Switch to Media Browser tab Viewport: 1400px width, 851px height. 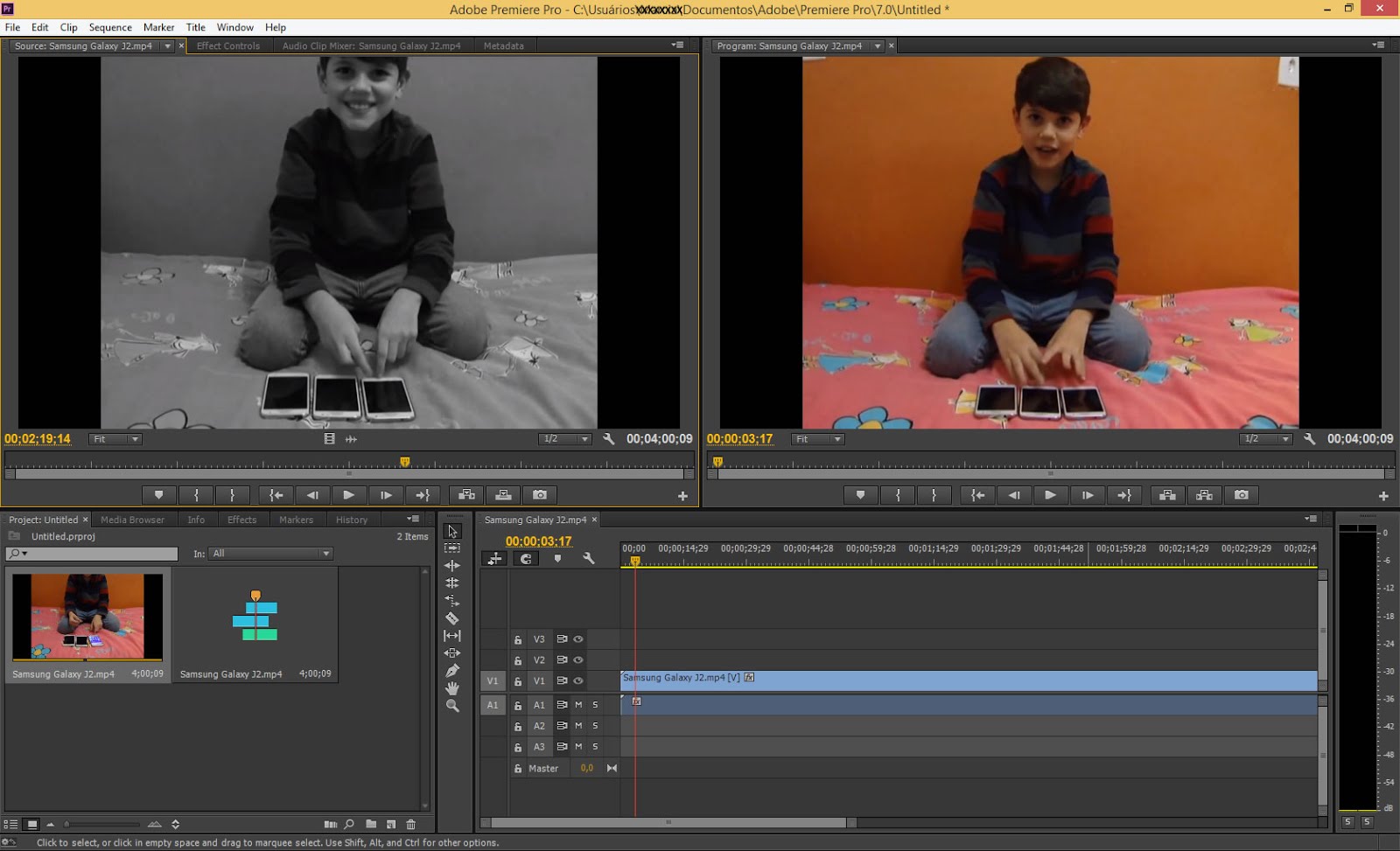point(132,520)
